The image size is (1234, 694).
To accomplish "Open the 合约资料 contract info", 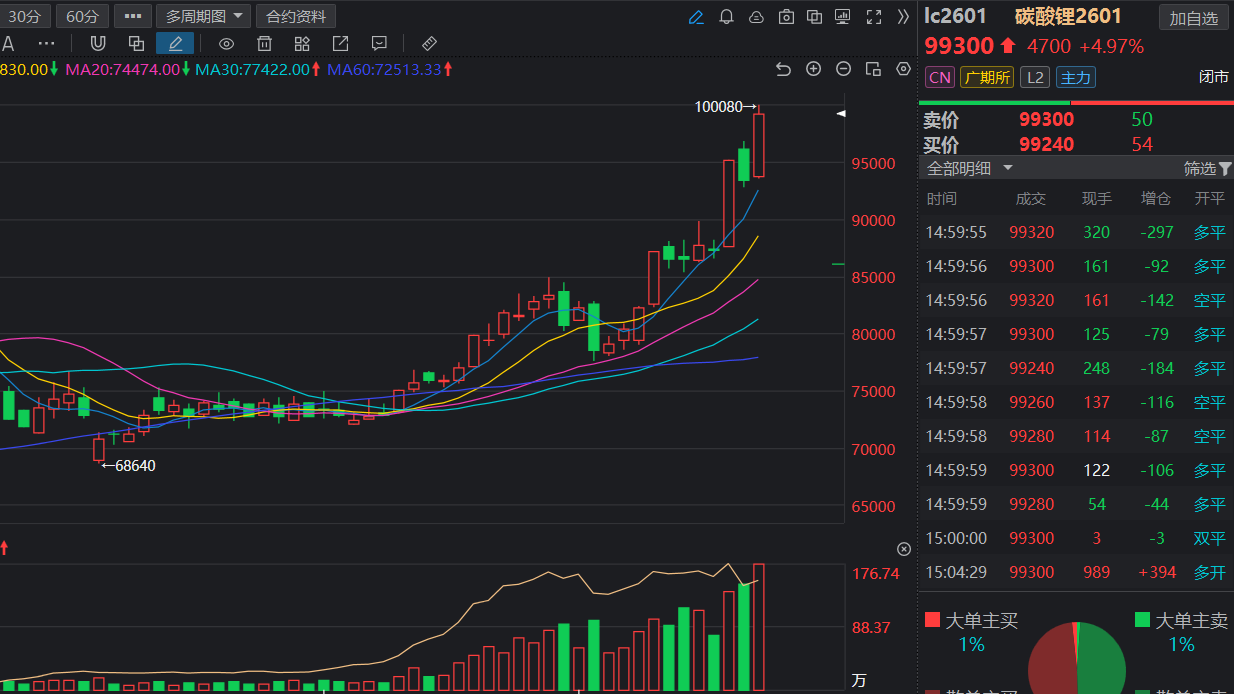I will (x=295, y=17).
